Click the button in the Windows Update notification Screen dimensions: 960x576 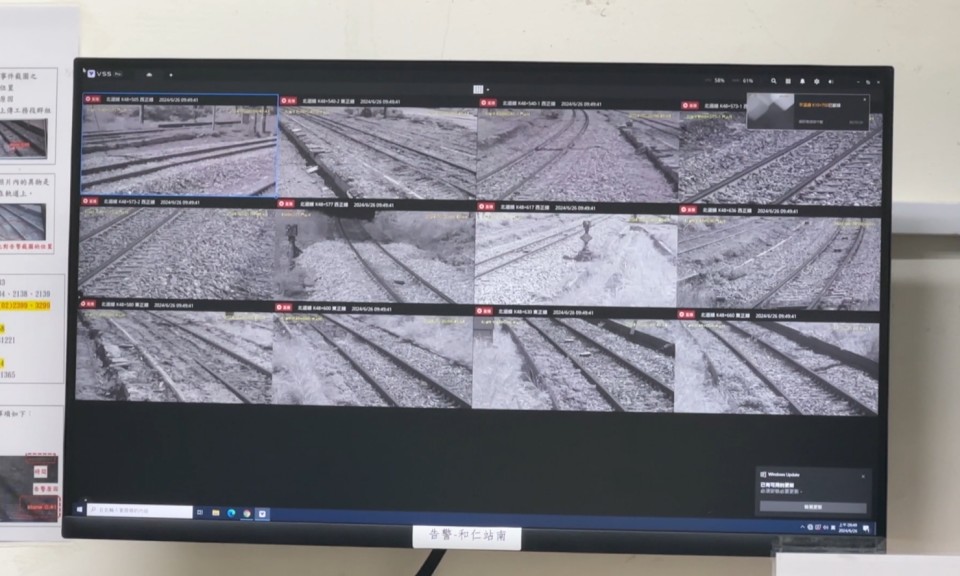[x=812, y=506]
